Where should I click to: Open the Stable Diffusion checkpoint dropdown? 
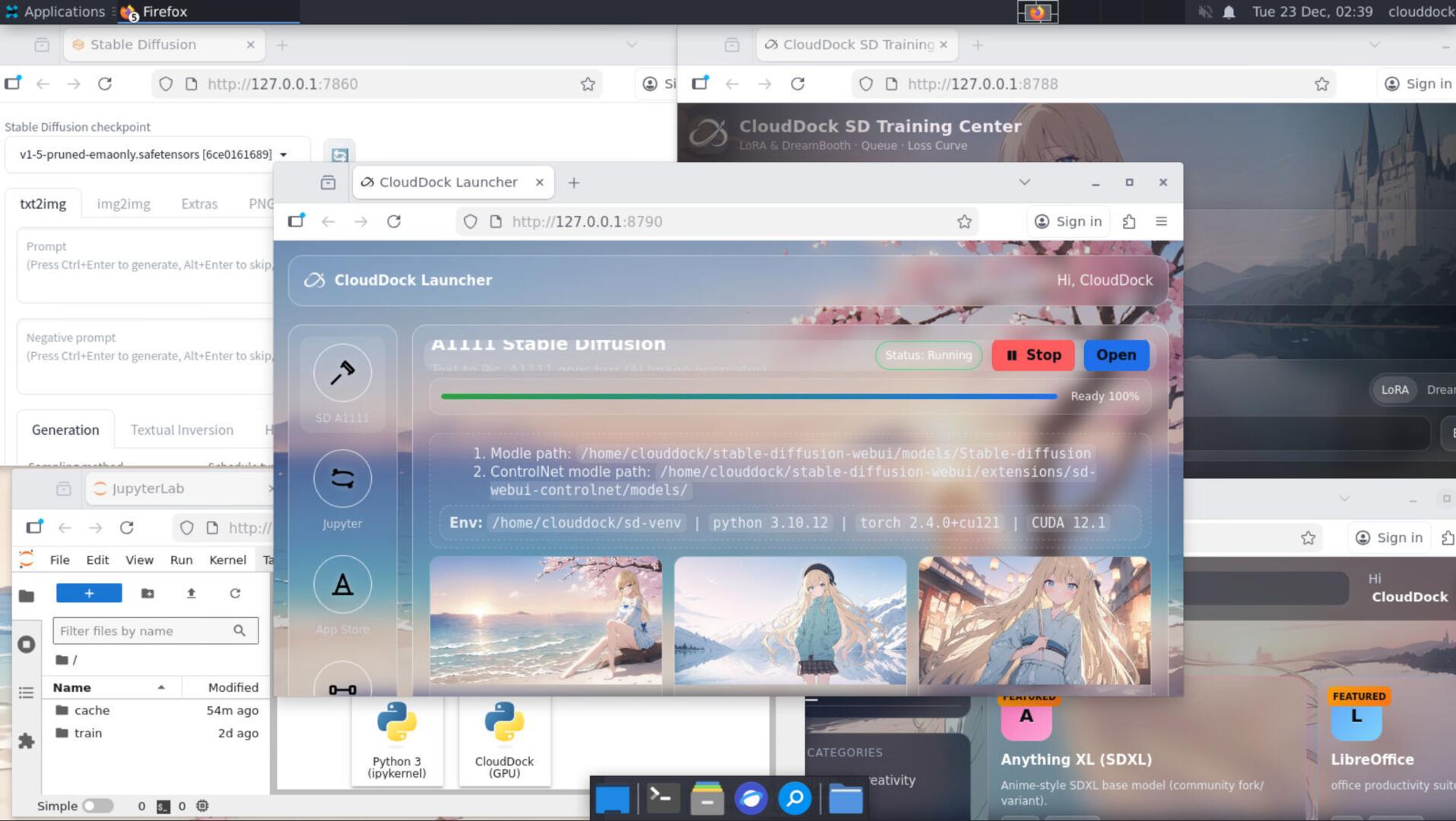click(284, 153)
